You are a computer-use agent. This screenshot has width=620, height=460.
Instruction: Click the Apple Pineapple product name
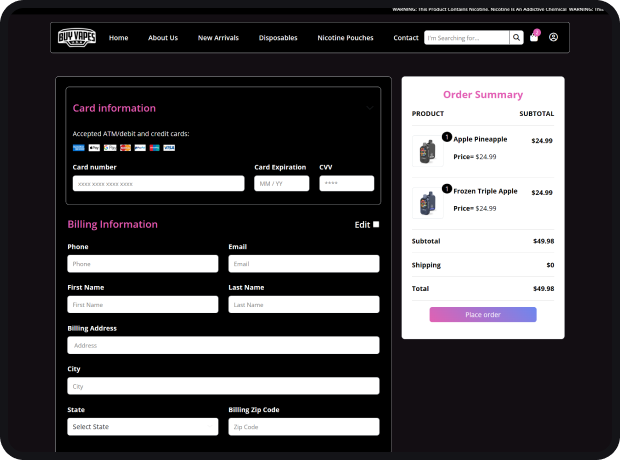[x=480, y=139]
